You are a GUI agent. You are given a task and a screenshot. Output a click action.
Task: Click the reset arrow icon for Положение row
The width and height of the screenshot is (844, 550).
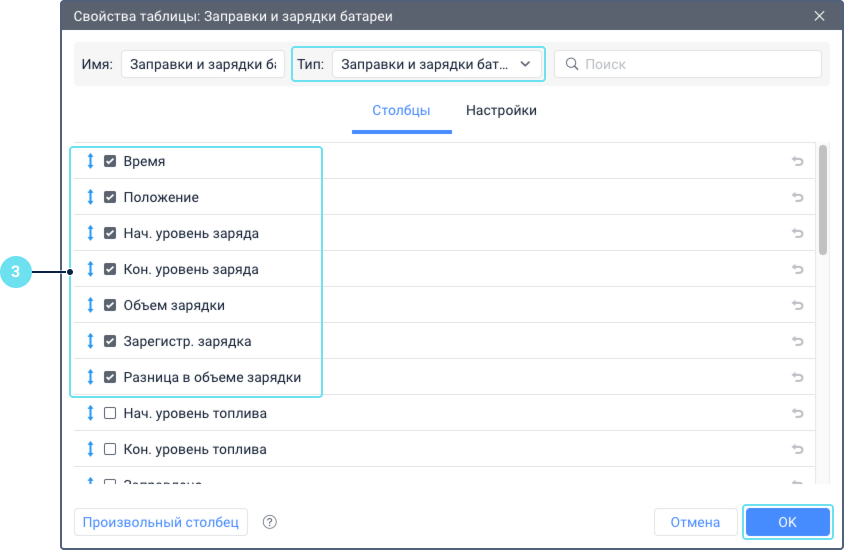click(x=798, y=197)
